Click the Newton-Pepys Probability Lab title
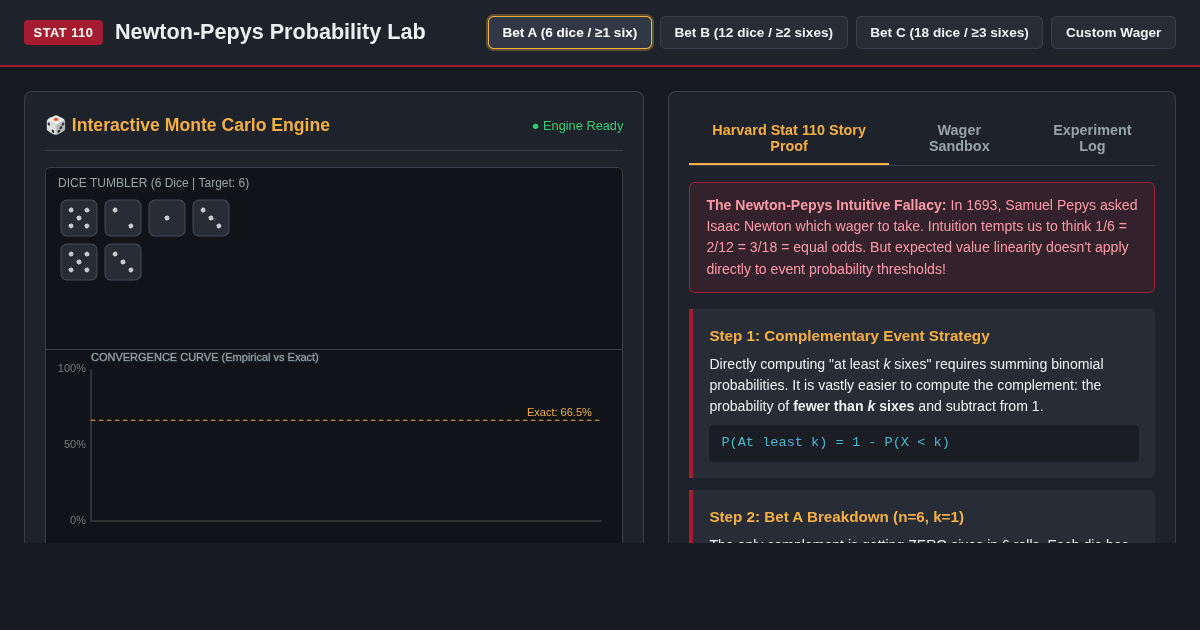 tap(270, 32)
